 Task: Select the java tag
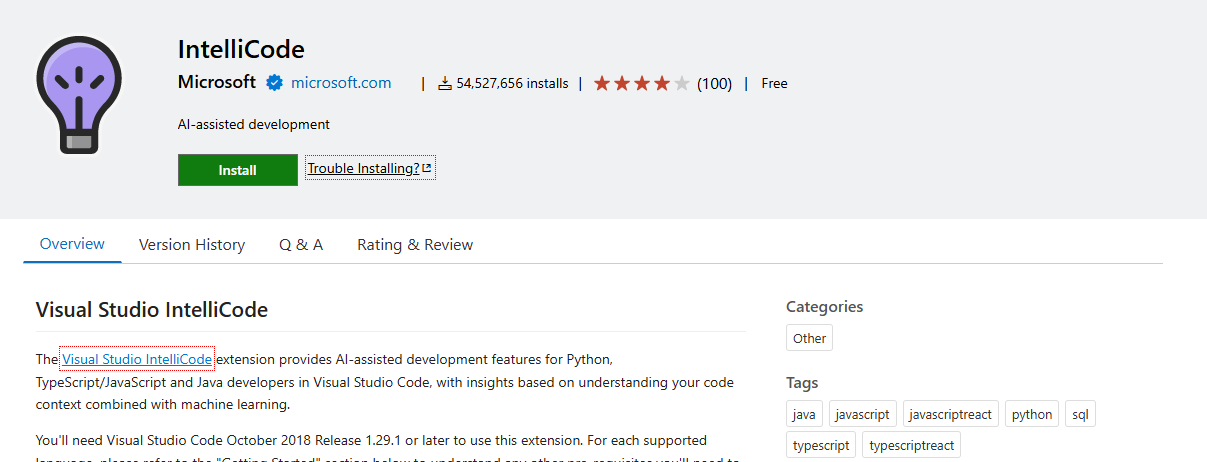[804, 414]
